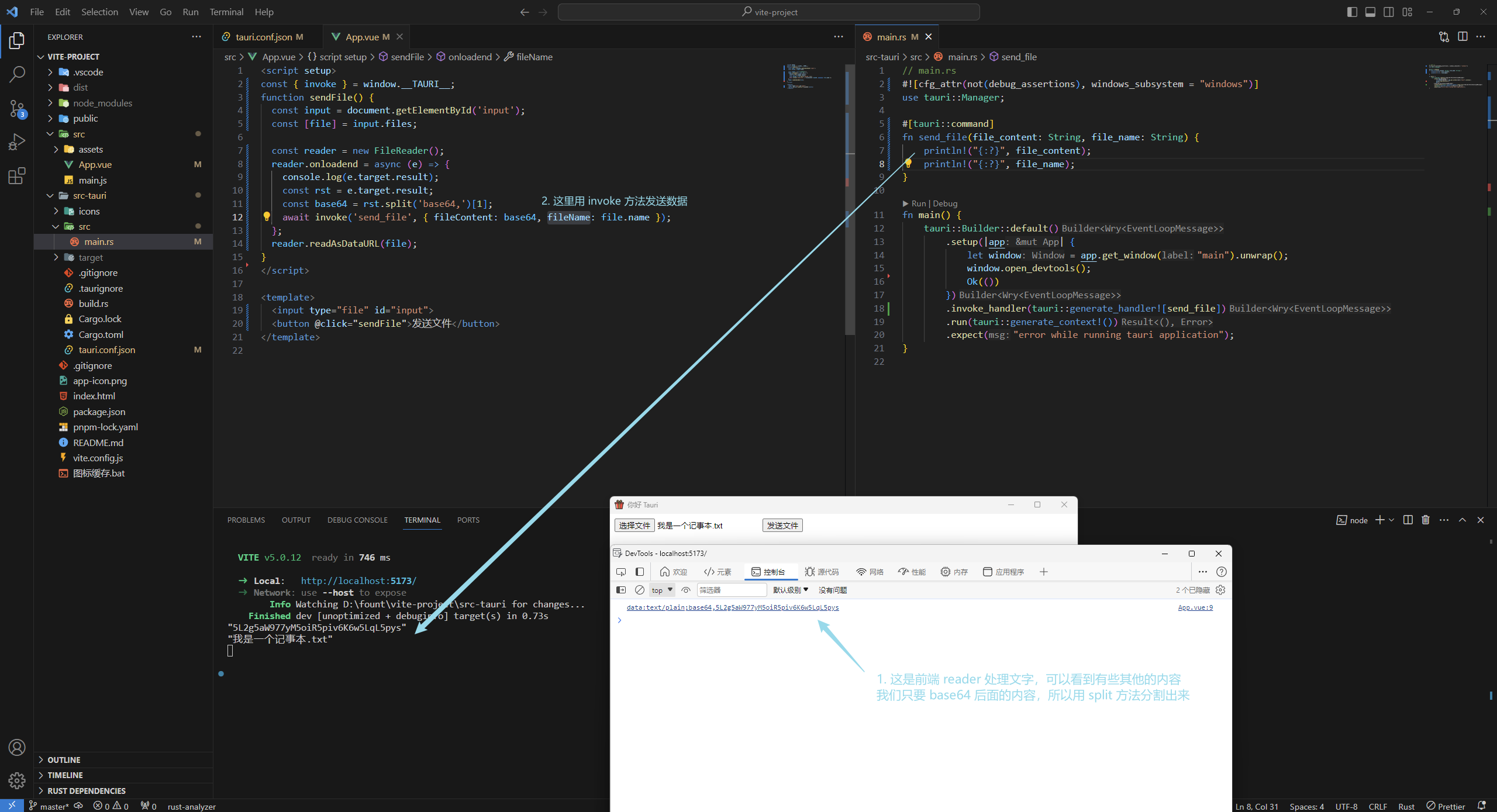Viewport: 1497px width, 812px height.
Task: Click the DevTools 筛选器 filter field
Action: point(732,590)
